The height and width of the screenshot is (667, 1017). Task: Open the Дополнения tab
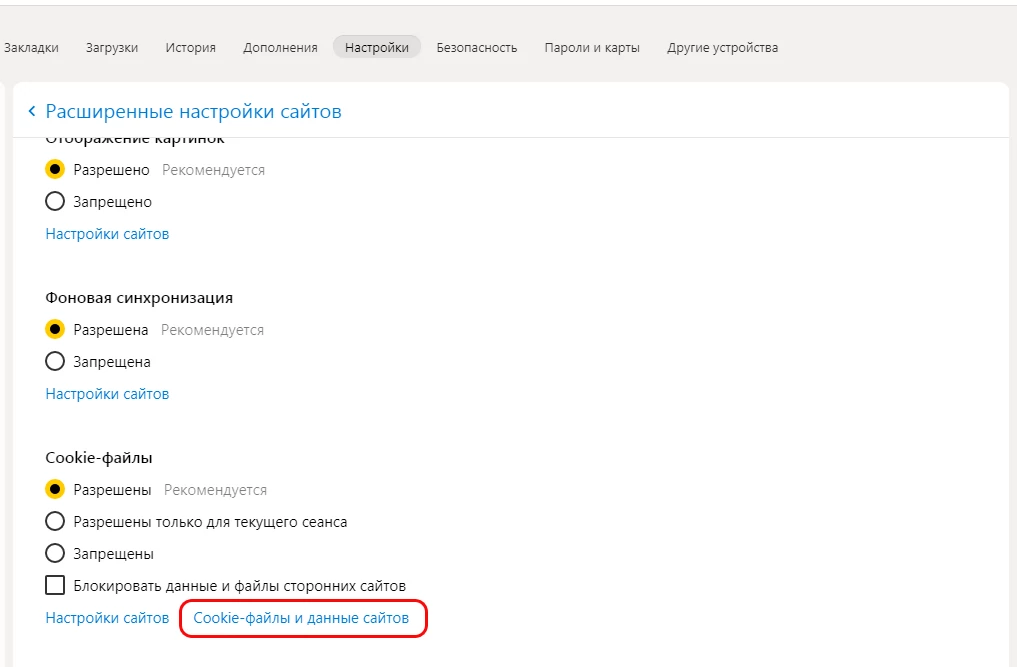280,47
